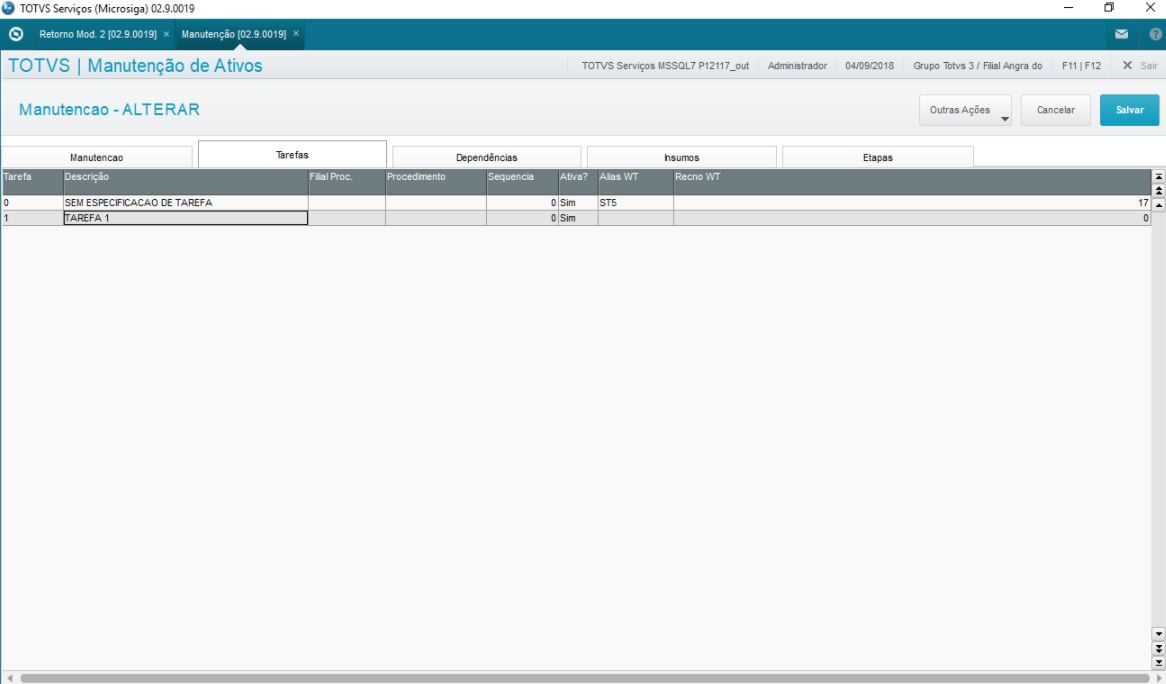Expand the Outras Ações dropdown

pyautogui.click(x=965, y=110)
